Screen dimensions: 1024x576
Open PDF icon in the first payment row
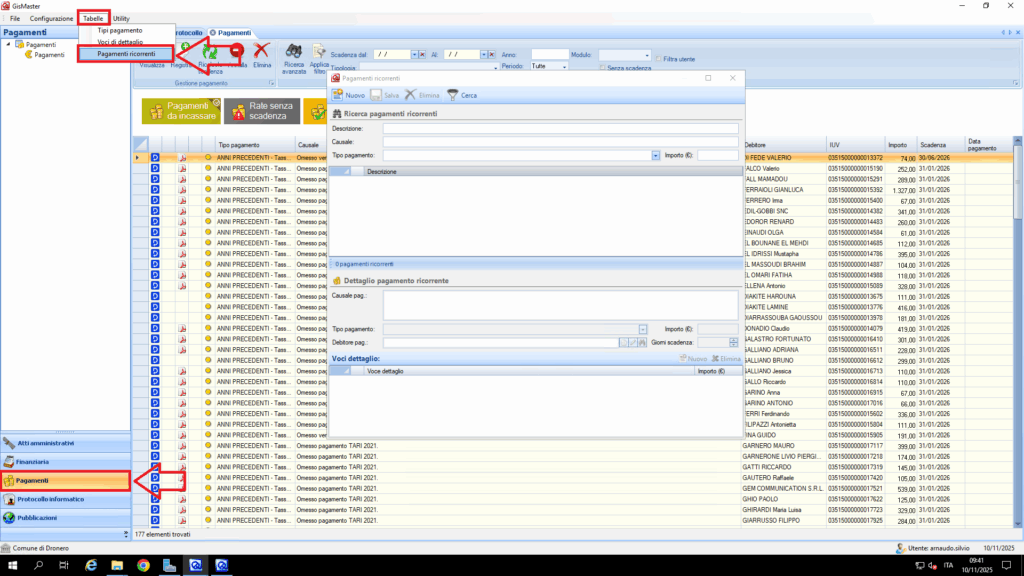click(x=183, y=158)
